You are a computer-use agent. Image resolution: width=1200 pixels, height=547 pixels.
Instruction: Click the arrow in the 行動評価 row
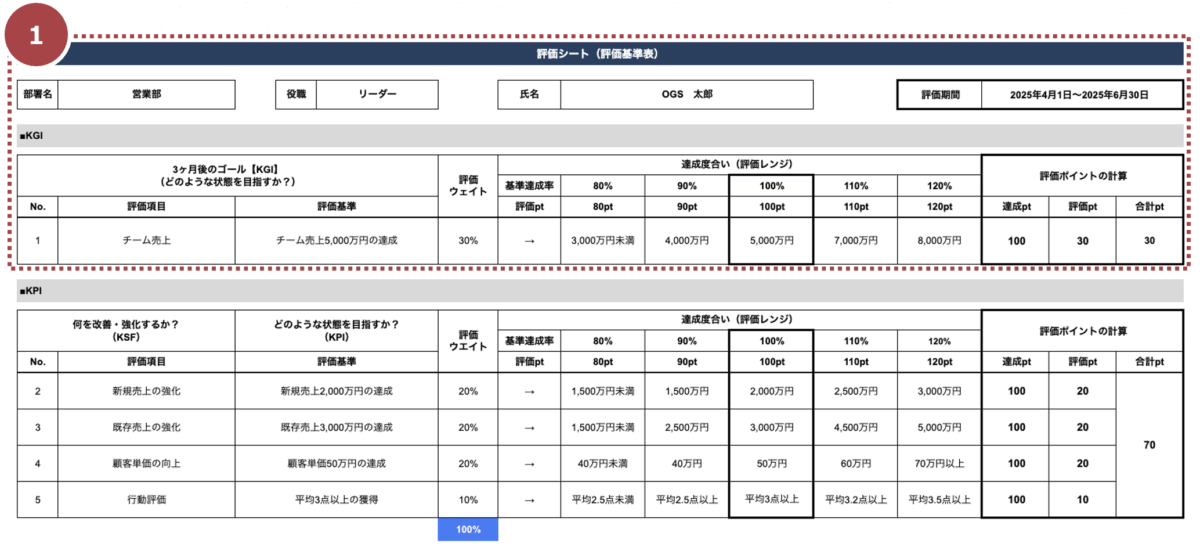pos(529,499)
